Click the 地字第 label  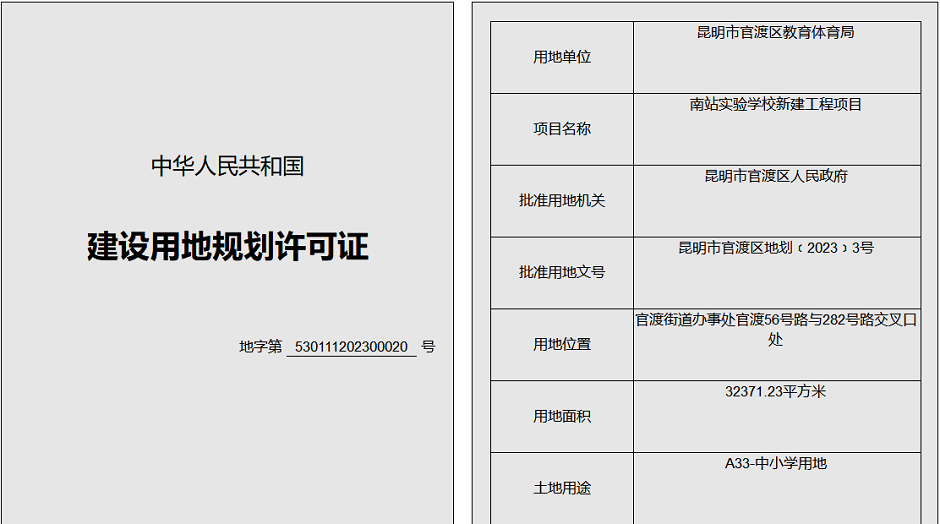260,347
